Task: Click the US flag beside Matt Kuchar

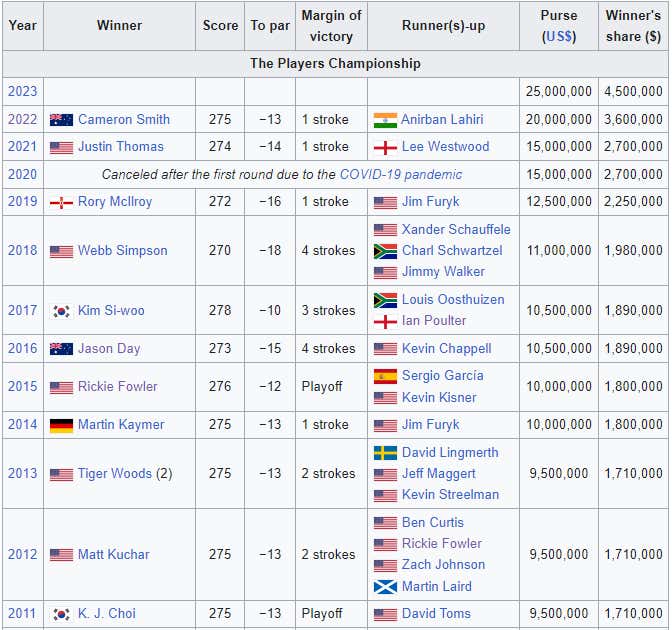Action: (61, 555)
